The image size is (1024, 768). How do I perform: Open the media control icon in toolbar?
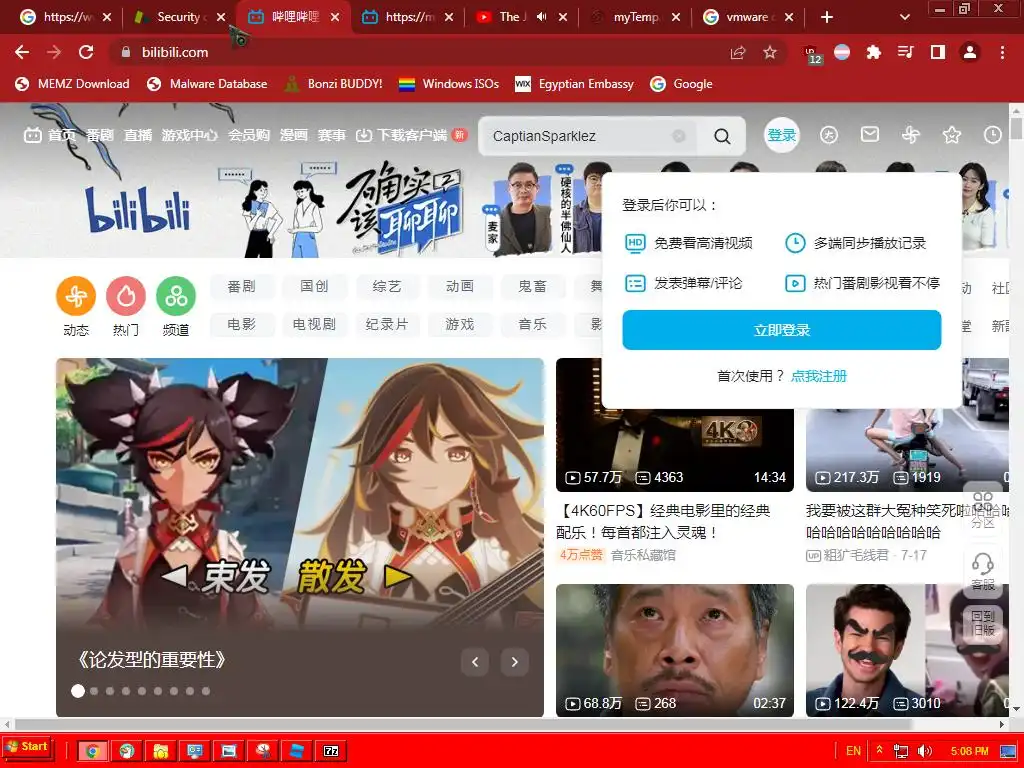[x=905, y=52]
